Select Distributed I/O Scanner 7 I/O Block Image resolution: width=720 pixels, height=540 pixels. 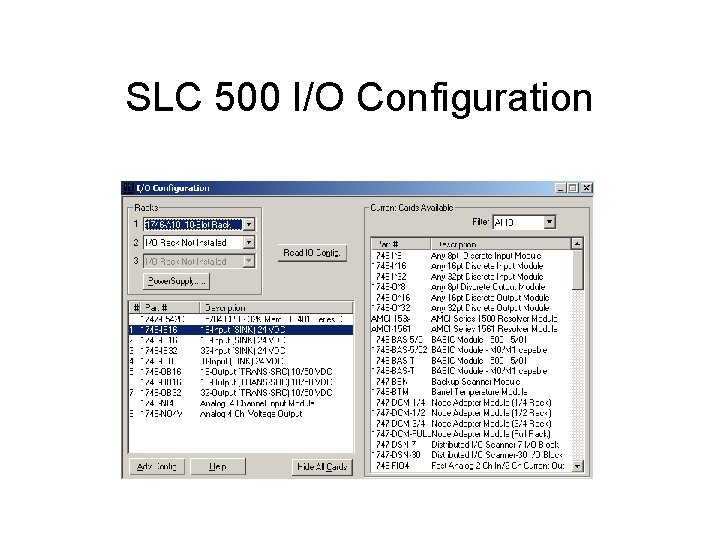pos(471,444)
